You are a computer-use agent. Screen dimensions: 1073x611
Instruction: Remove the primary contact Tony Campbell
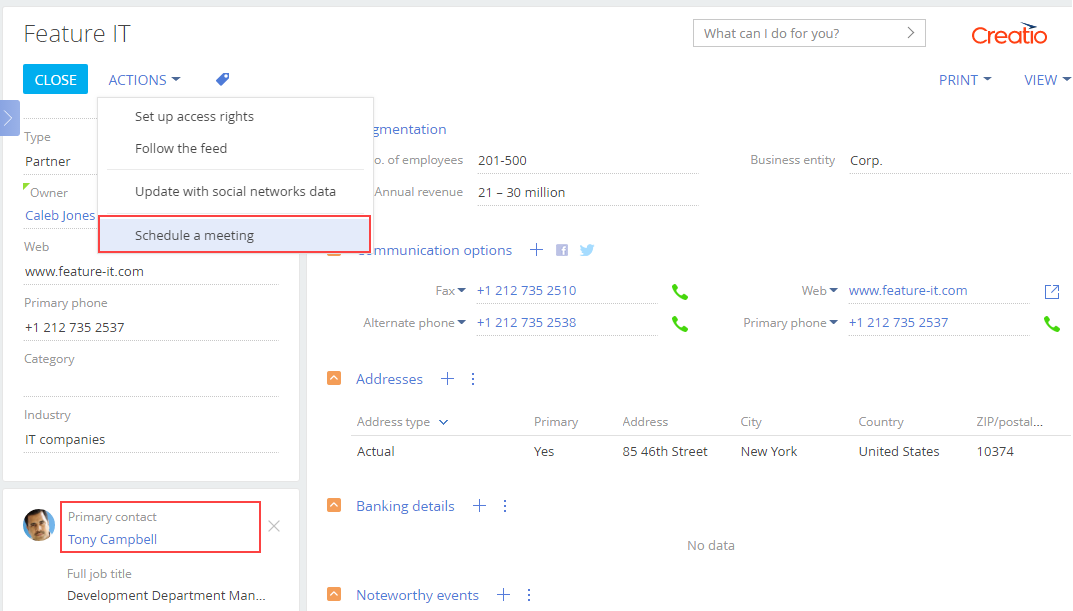coord(274,526)
